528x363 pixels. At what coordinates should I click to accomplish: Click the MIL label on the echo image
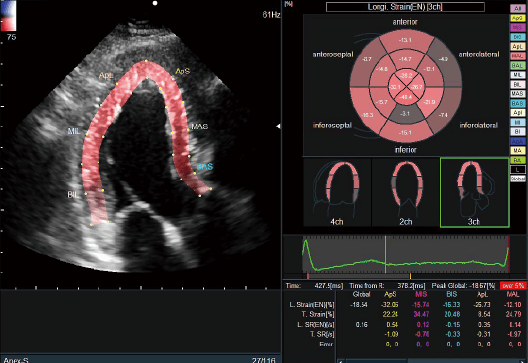click(74, 131)
